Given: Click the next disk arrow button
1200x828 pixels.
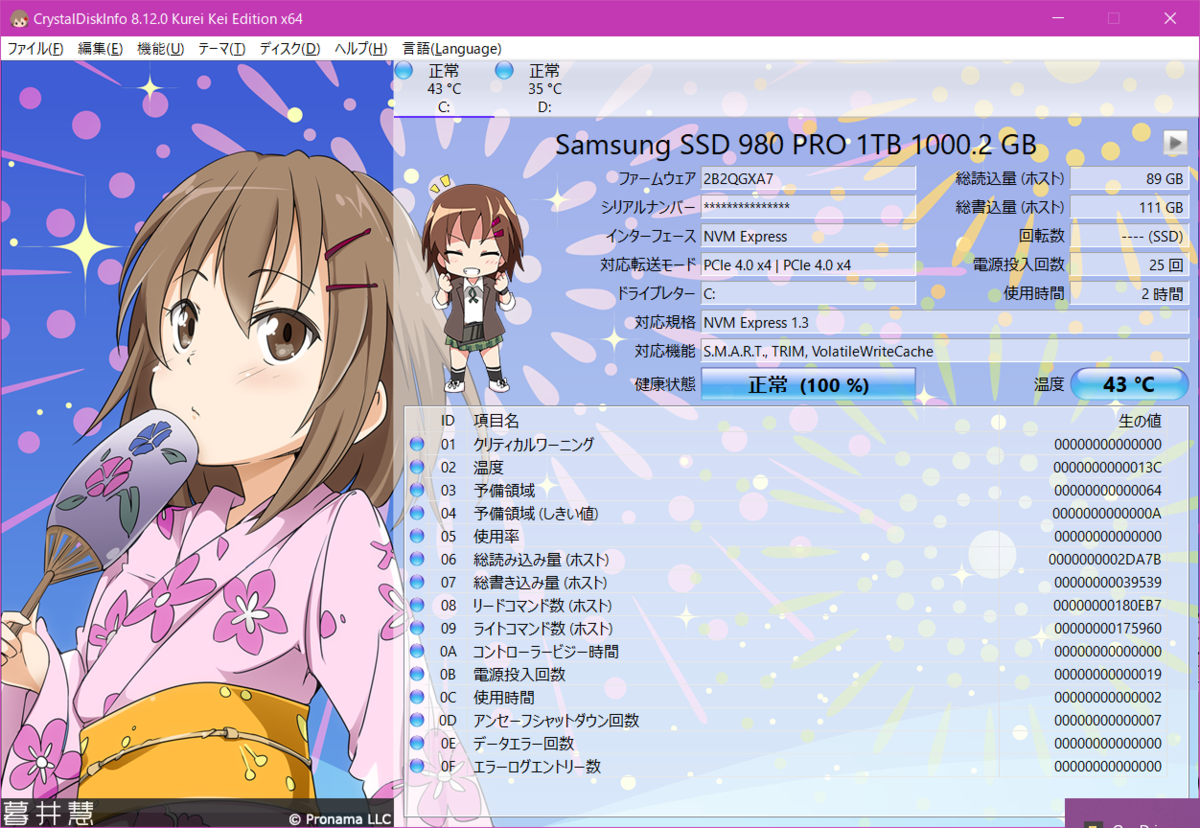Looking at the screenshot, I should [1175, 143].
